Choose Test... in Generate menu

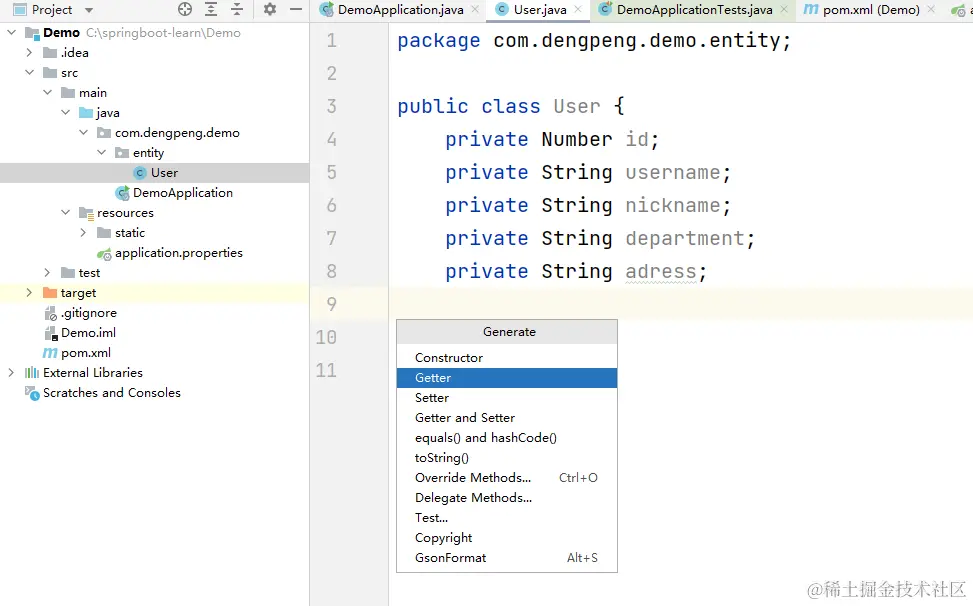click(x=507, y=517)
